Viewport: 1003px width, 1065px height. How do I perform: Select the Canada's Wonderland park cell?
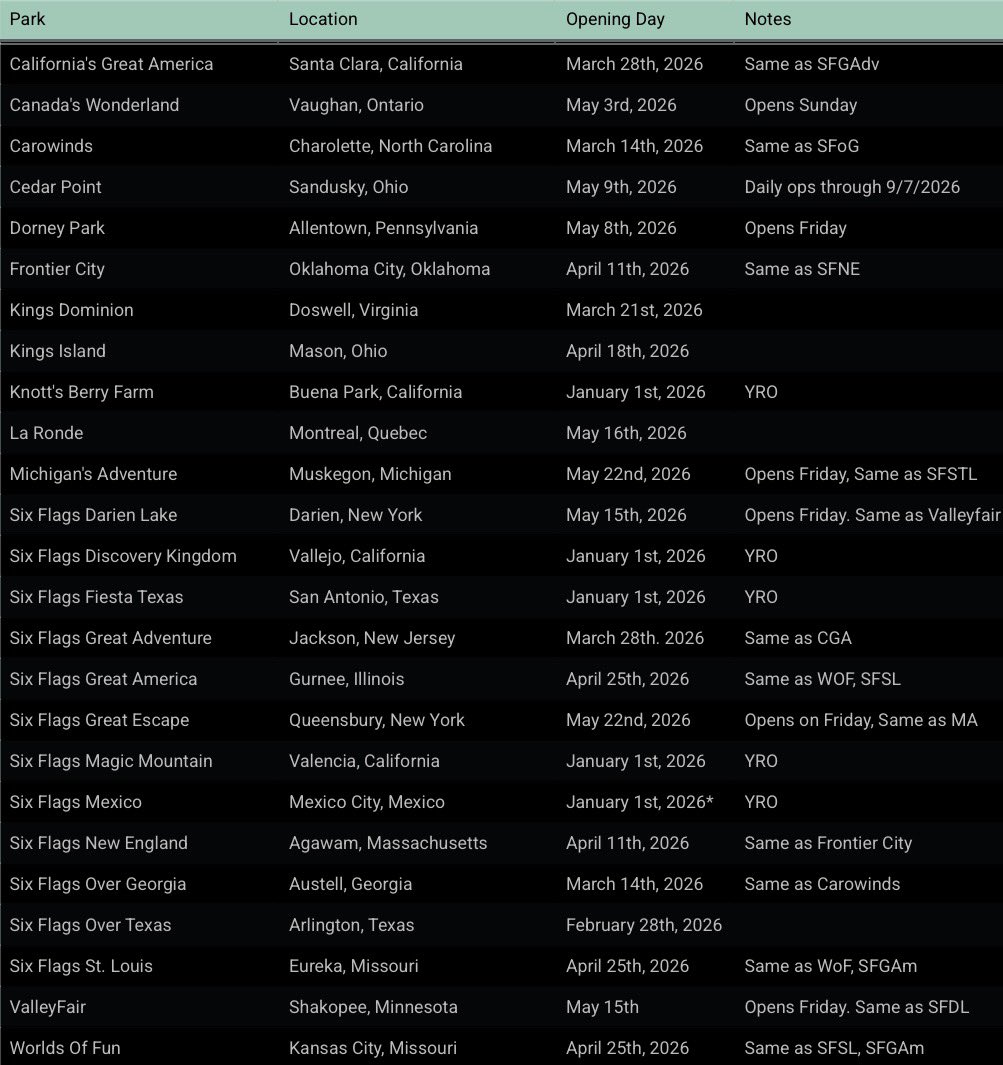click(94, 105)
